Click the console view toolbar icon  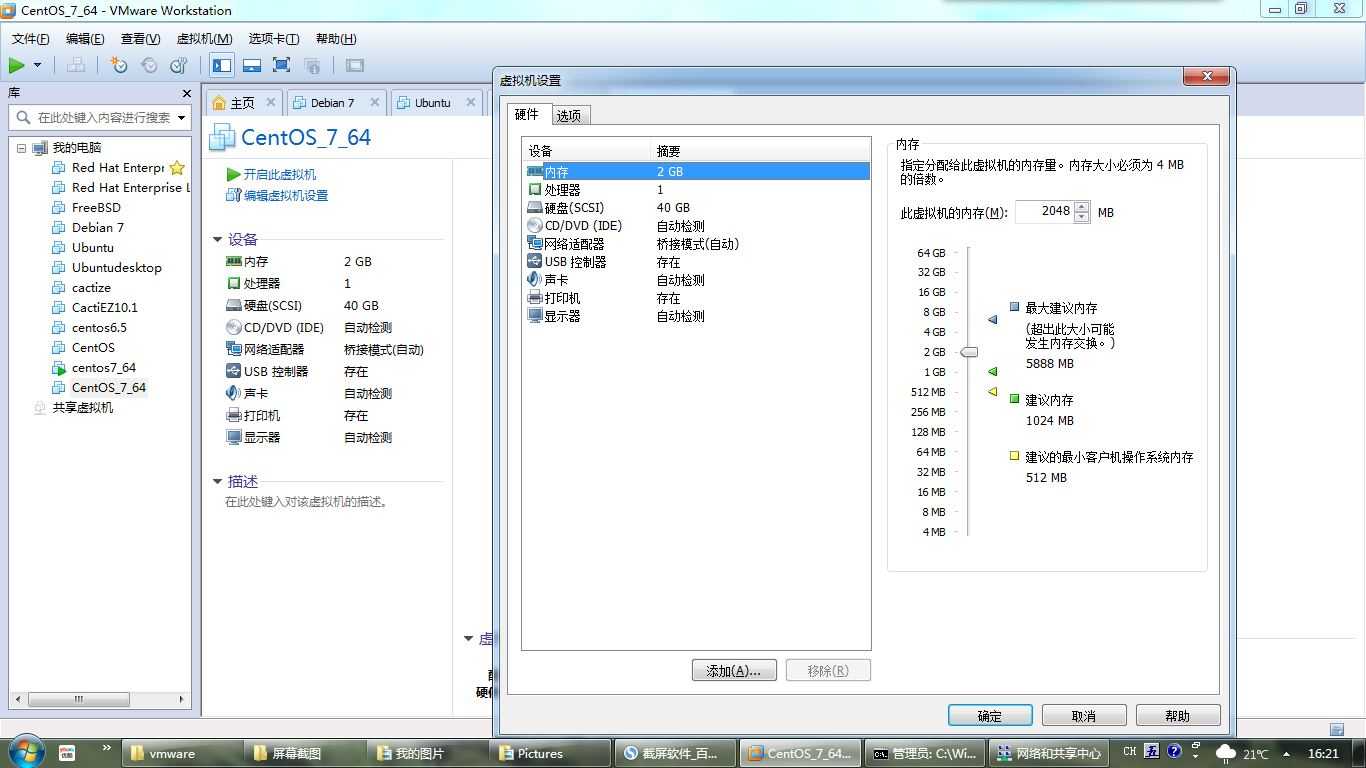(354, 65)
